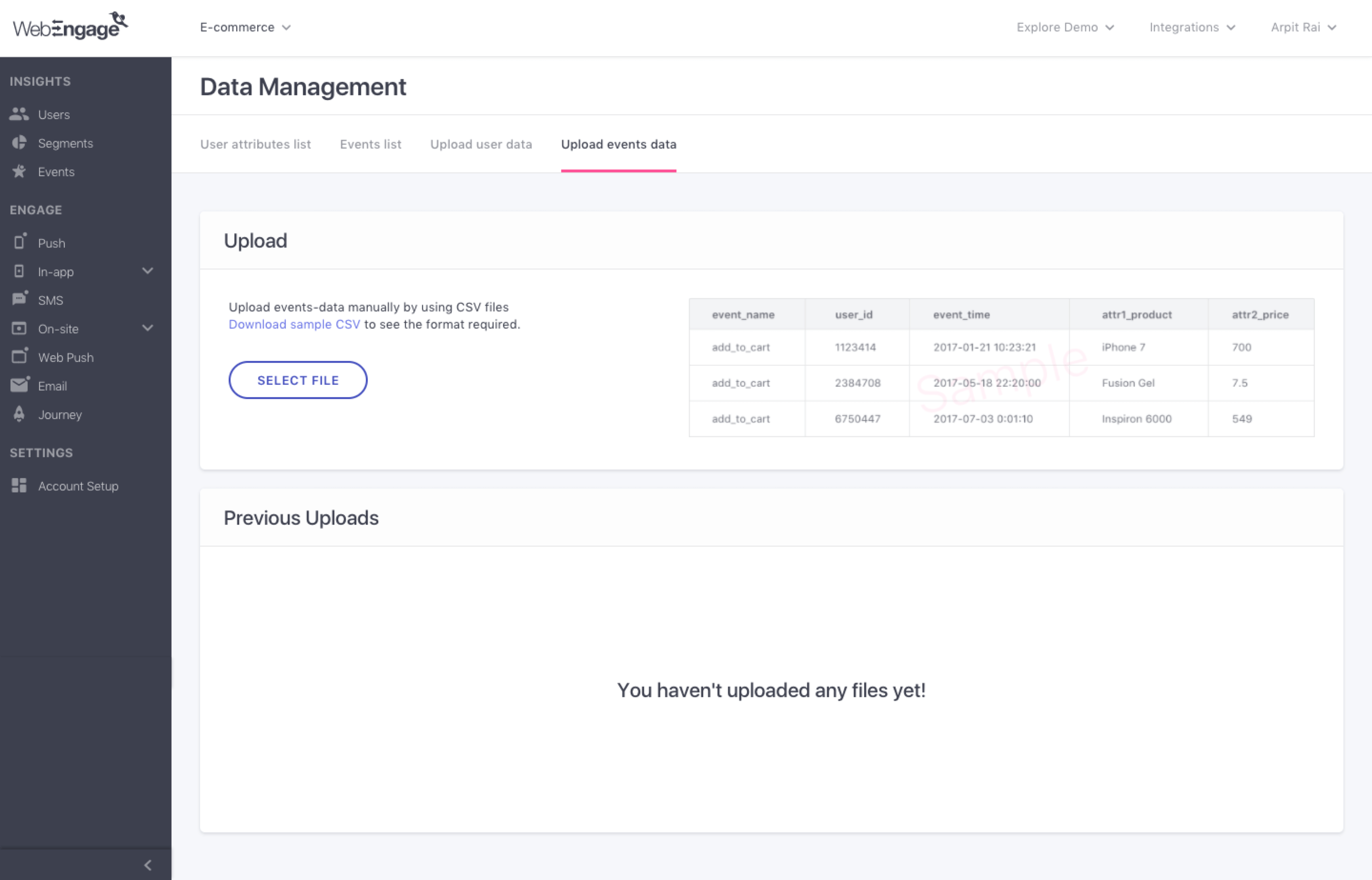Click the Events star icon

coord(19,171)
